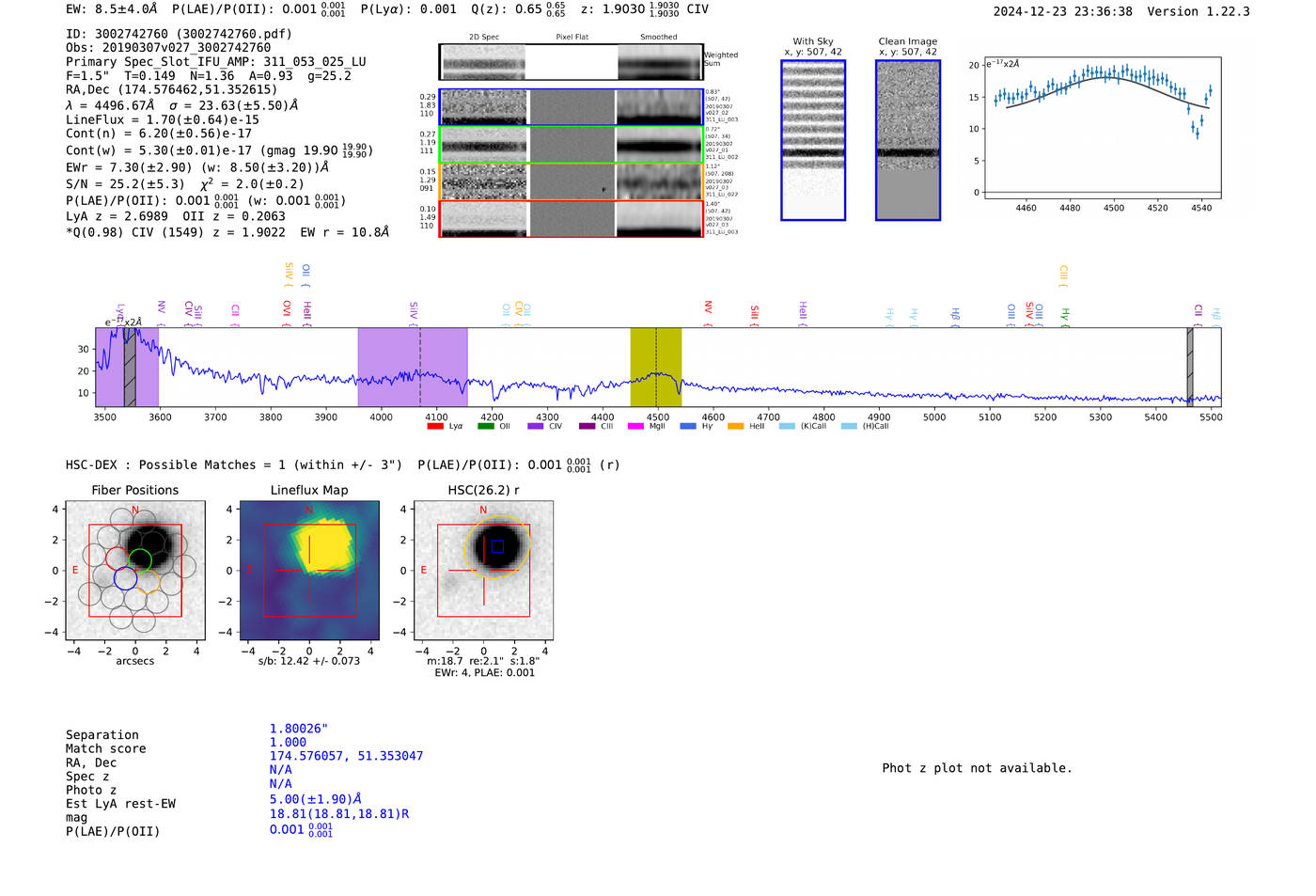
Task: Click the 2024-12-23 23:36:38 timestamp
Action: click(x=1063, y=12)
